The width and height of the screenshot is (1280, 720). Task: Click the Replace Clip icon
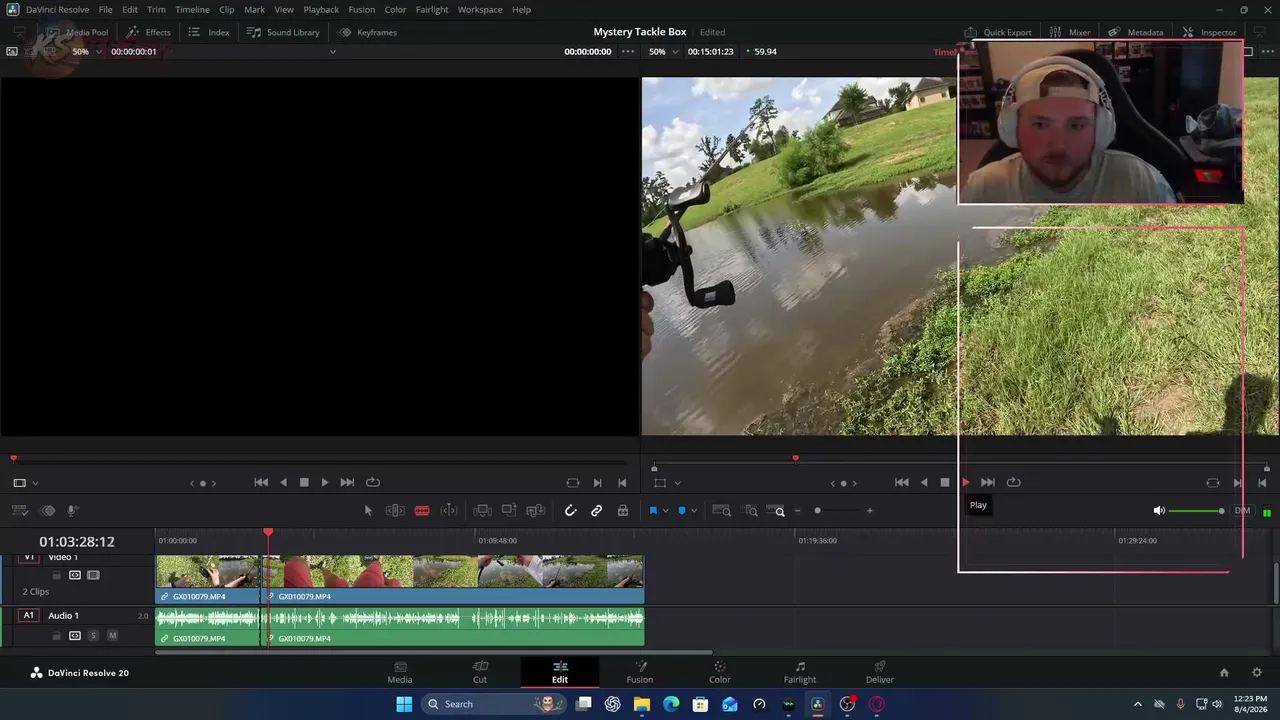point(536,511)
